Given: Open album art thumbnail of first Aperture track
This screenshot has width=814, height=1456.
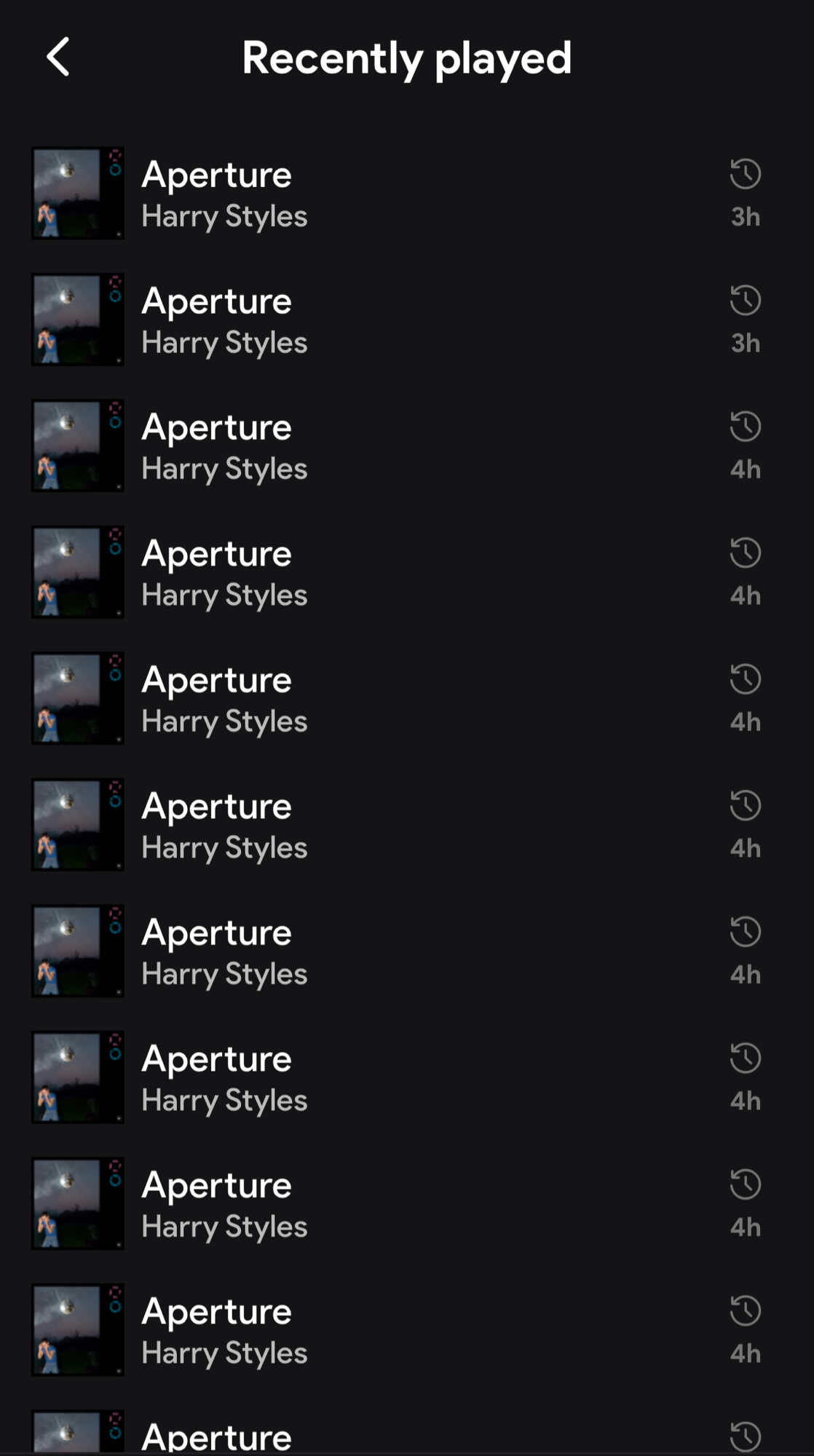Looking at the screenshot, I should point(77,193).
